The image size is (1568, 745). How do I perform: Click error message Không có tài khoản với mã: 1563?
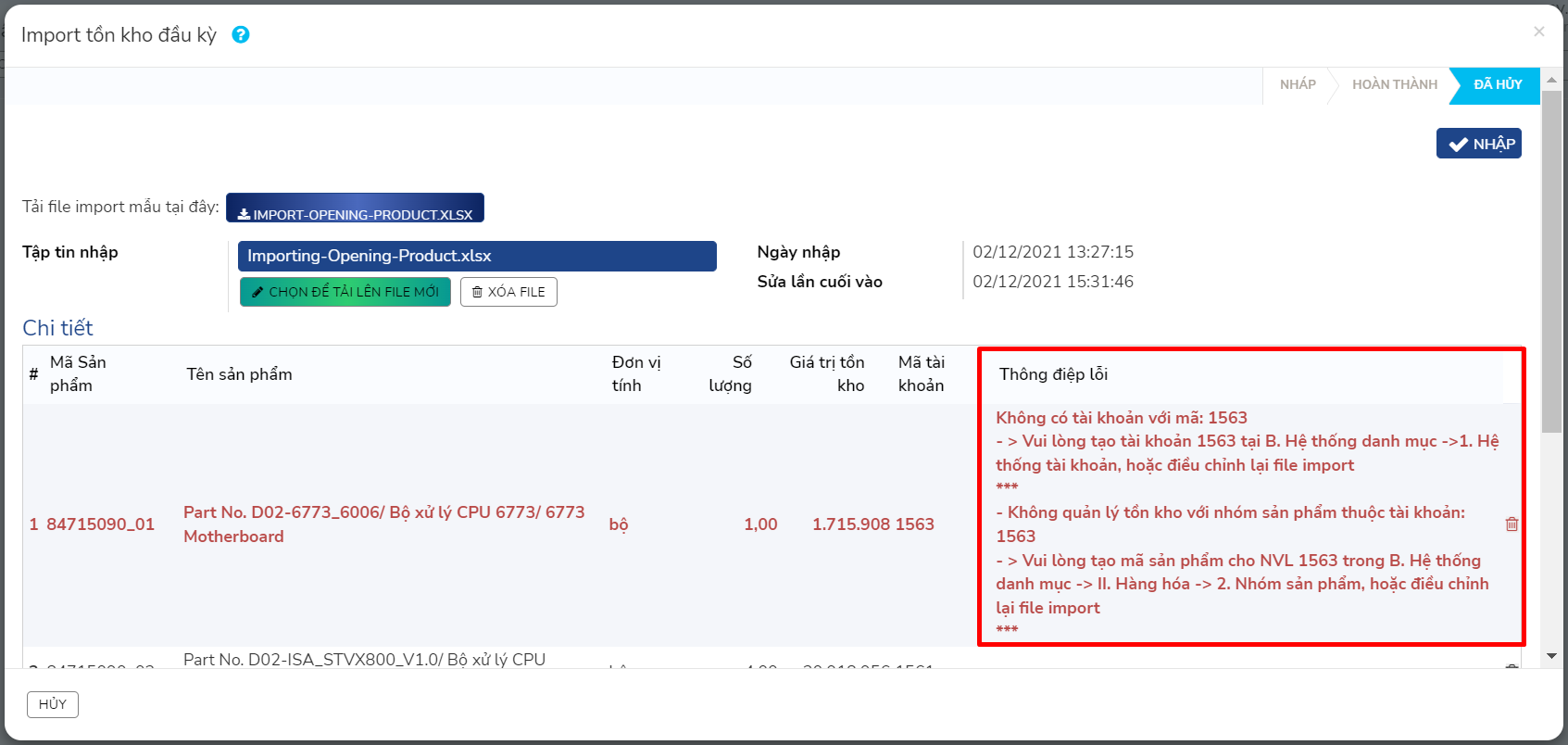pyautogui.click(x=1122, y=418)
